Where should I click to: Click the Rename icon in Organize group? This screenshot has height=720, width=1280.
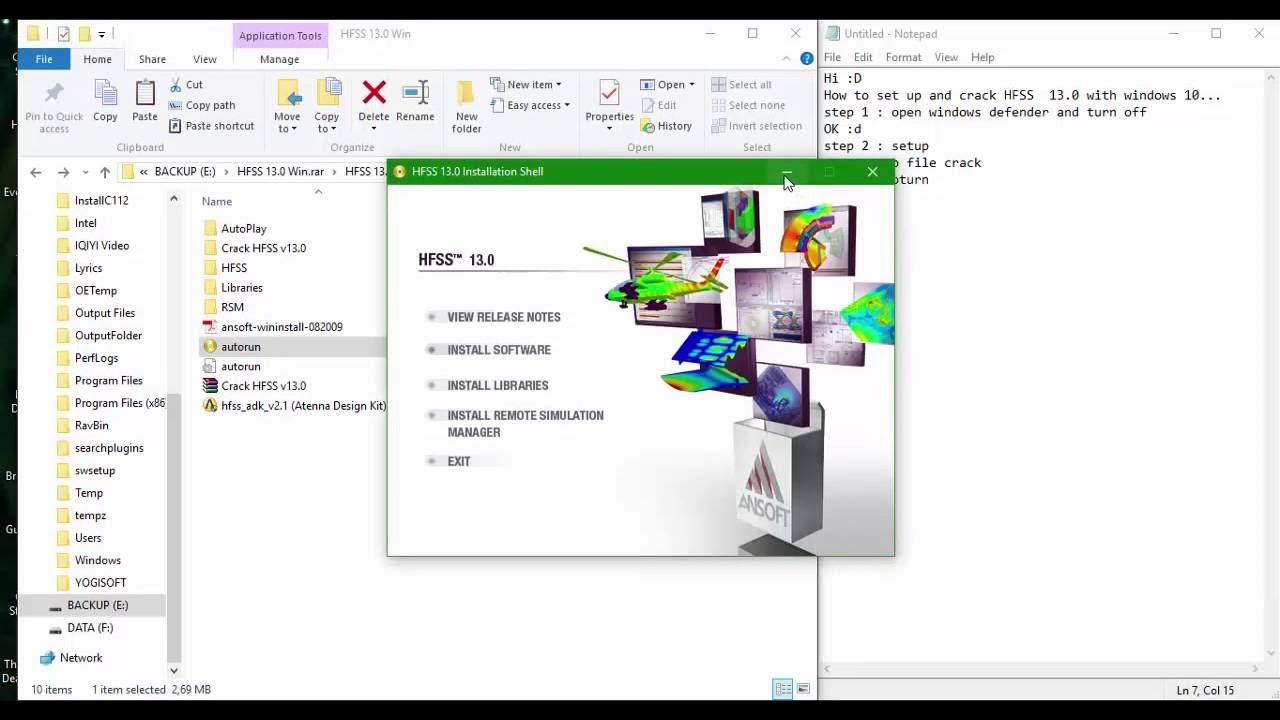pos(415,93)
